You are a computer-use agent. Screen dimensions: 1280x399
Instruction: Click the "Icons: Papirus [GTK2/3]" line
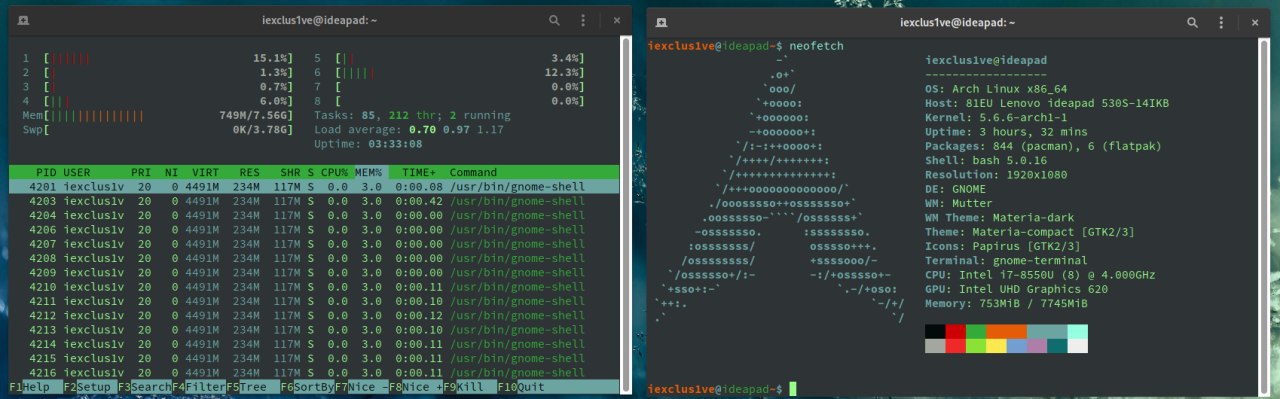pyautogui.click(x=1003, y=246)
